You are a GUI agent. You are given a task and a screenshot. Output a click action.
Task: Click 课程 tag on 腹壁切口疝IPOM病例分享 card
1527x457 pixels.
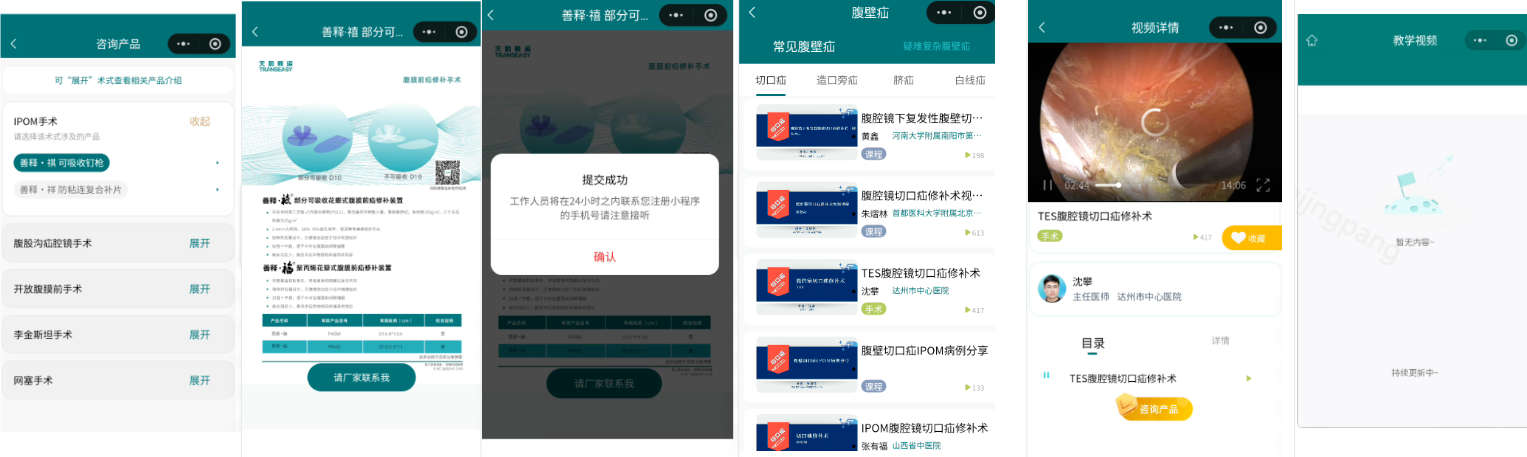point(874,387)
